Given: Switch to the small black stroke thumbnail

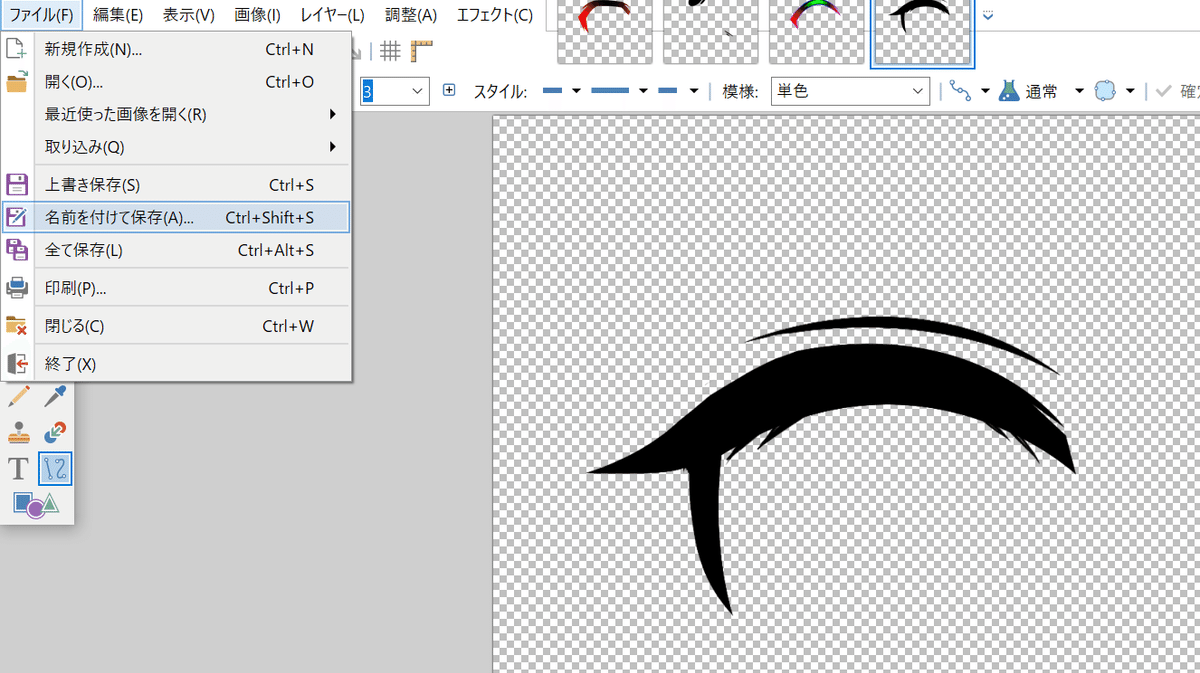Looking at the screenshot, I should point(710,32).
